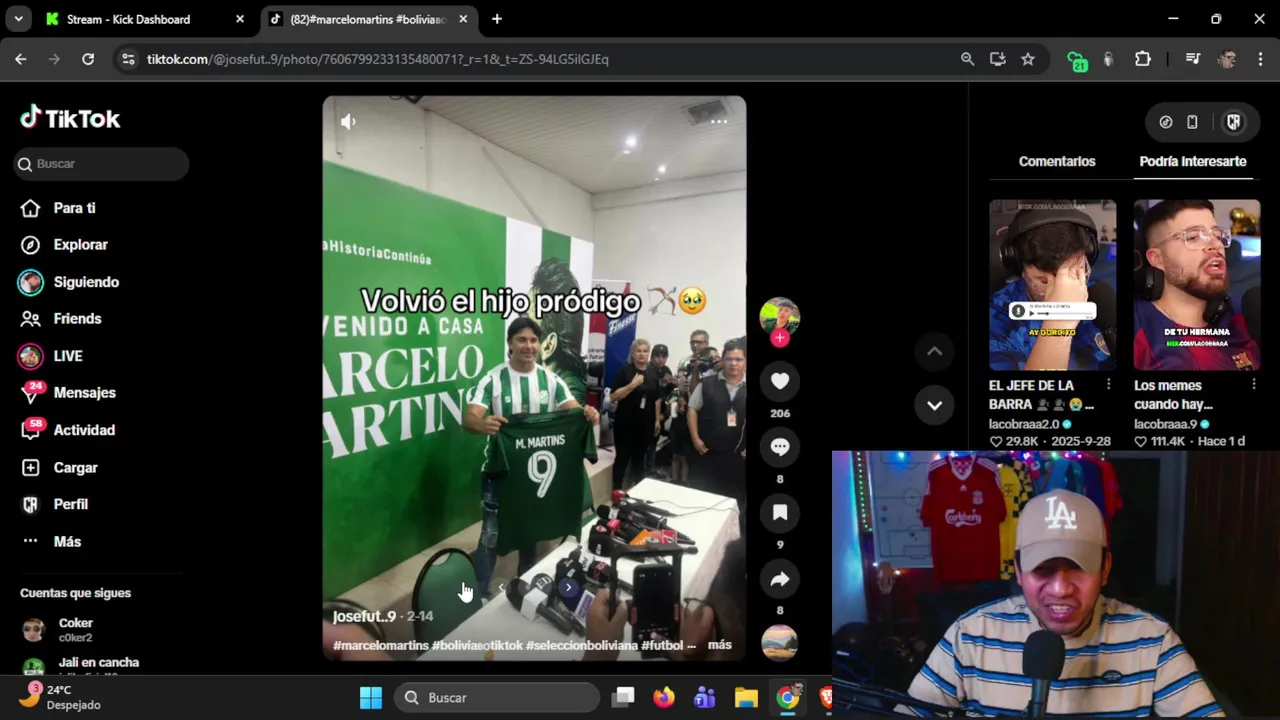
Task: Open a new browser tab
Action: (497, 19)
